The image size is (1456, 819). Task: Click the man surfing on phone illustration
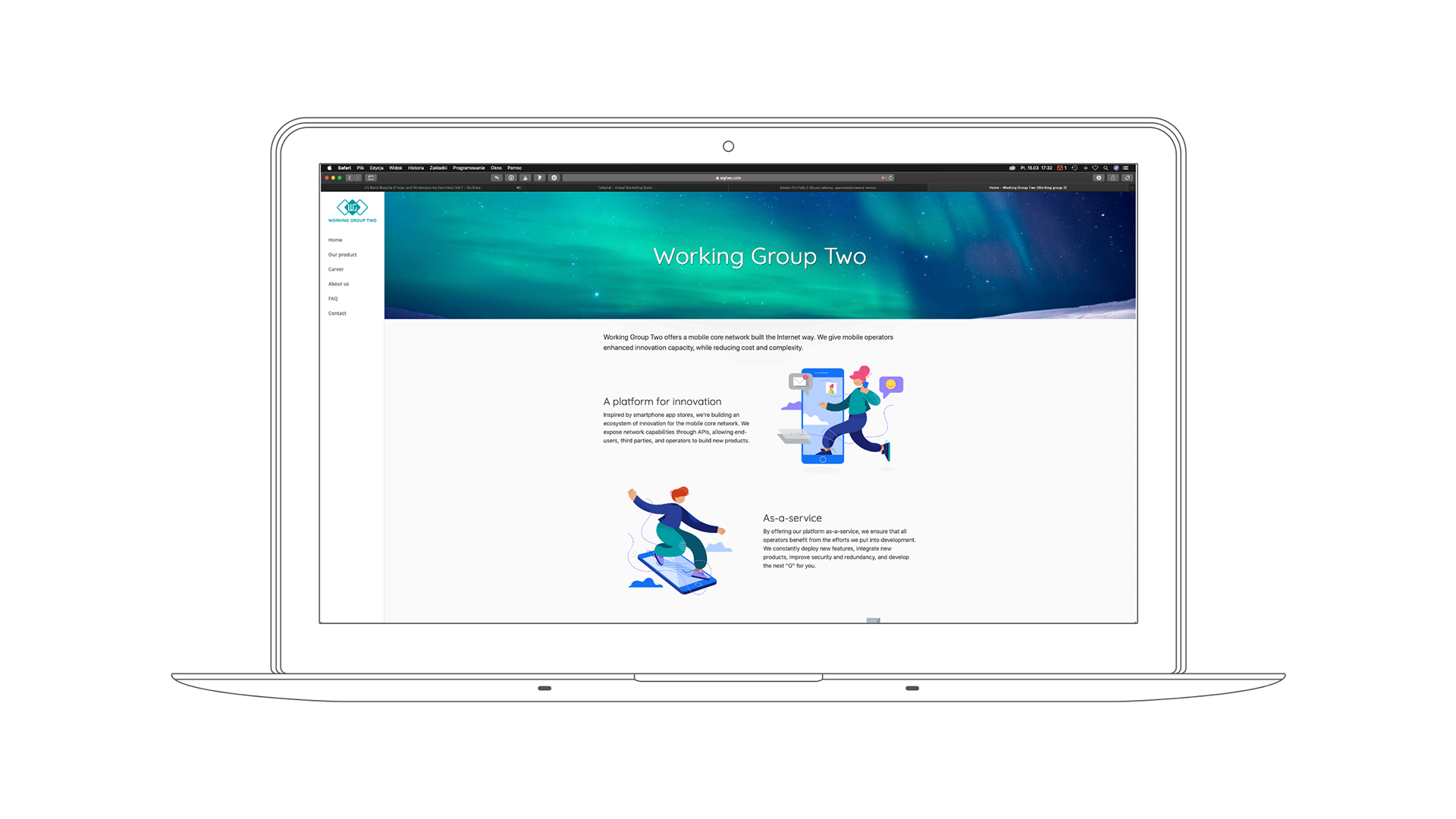click(x=679, y=541)
